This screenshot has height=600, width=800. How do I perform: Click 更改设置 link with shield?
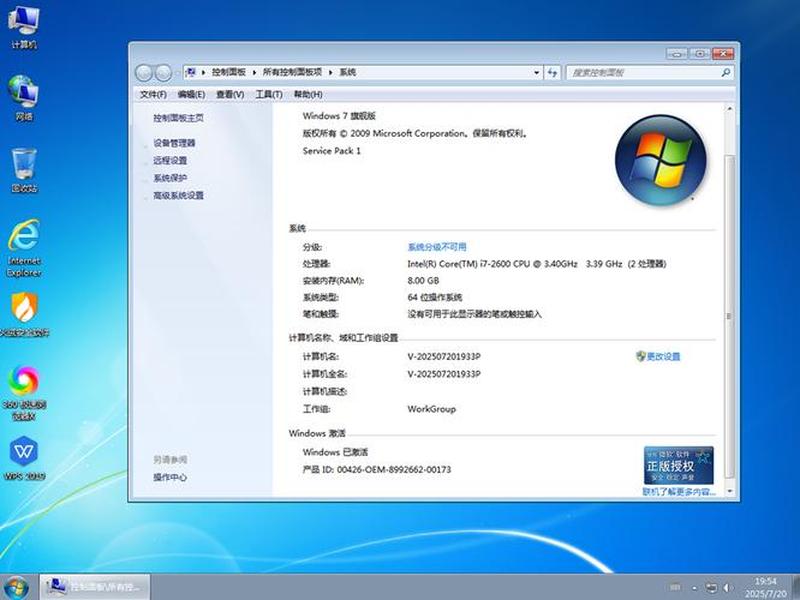coord(658,356)
